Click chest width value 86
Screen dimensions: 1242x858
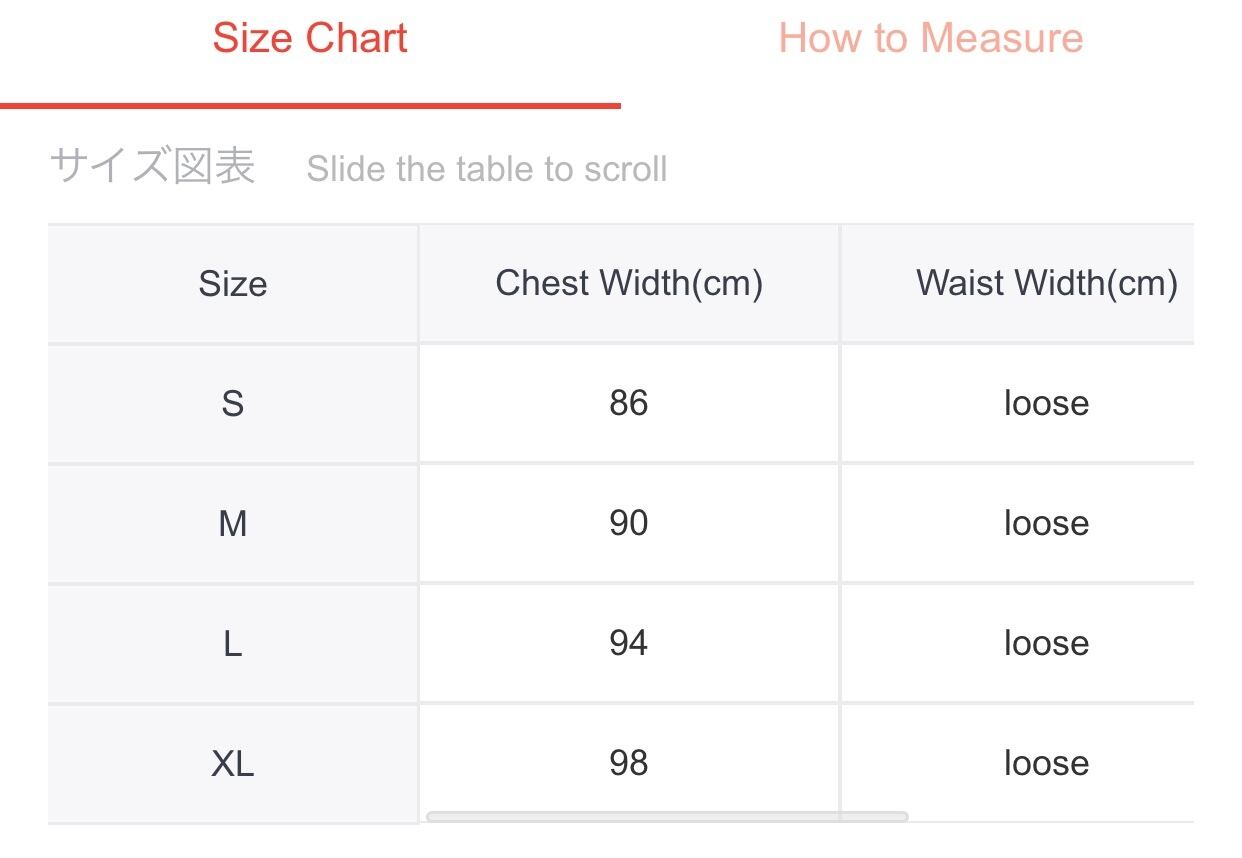point(629,404)
